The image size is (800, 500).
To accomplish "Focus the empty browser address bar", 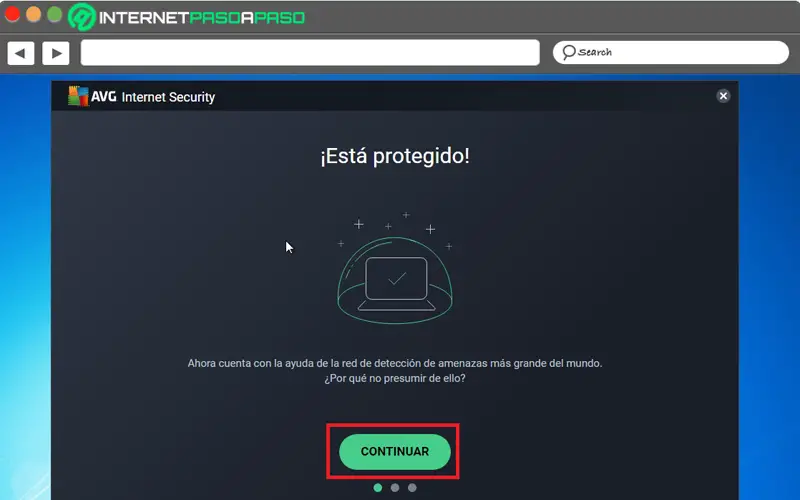I will coord(310,53).
